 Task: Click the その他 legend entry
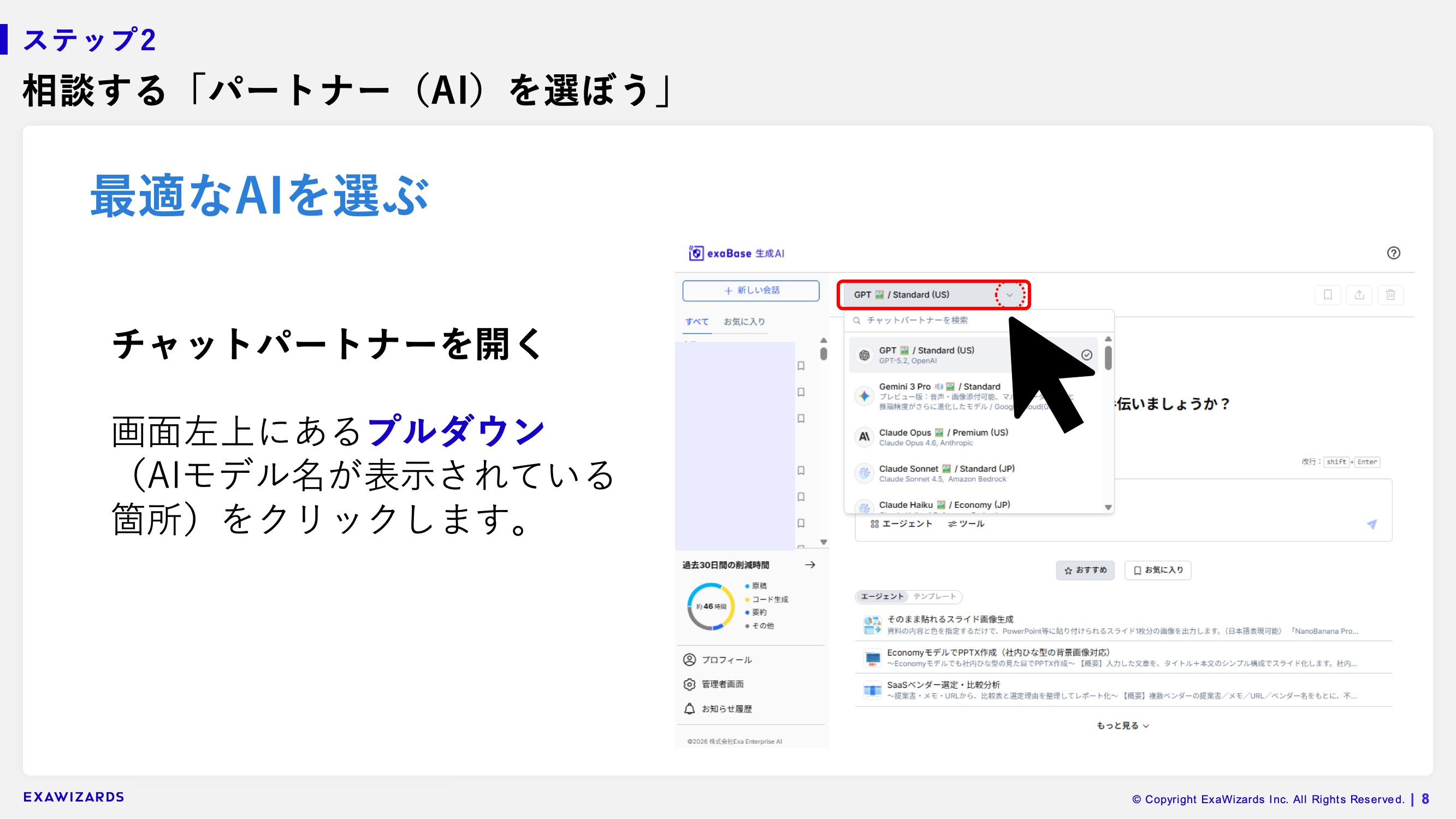(760, 626)
